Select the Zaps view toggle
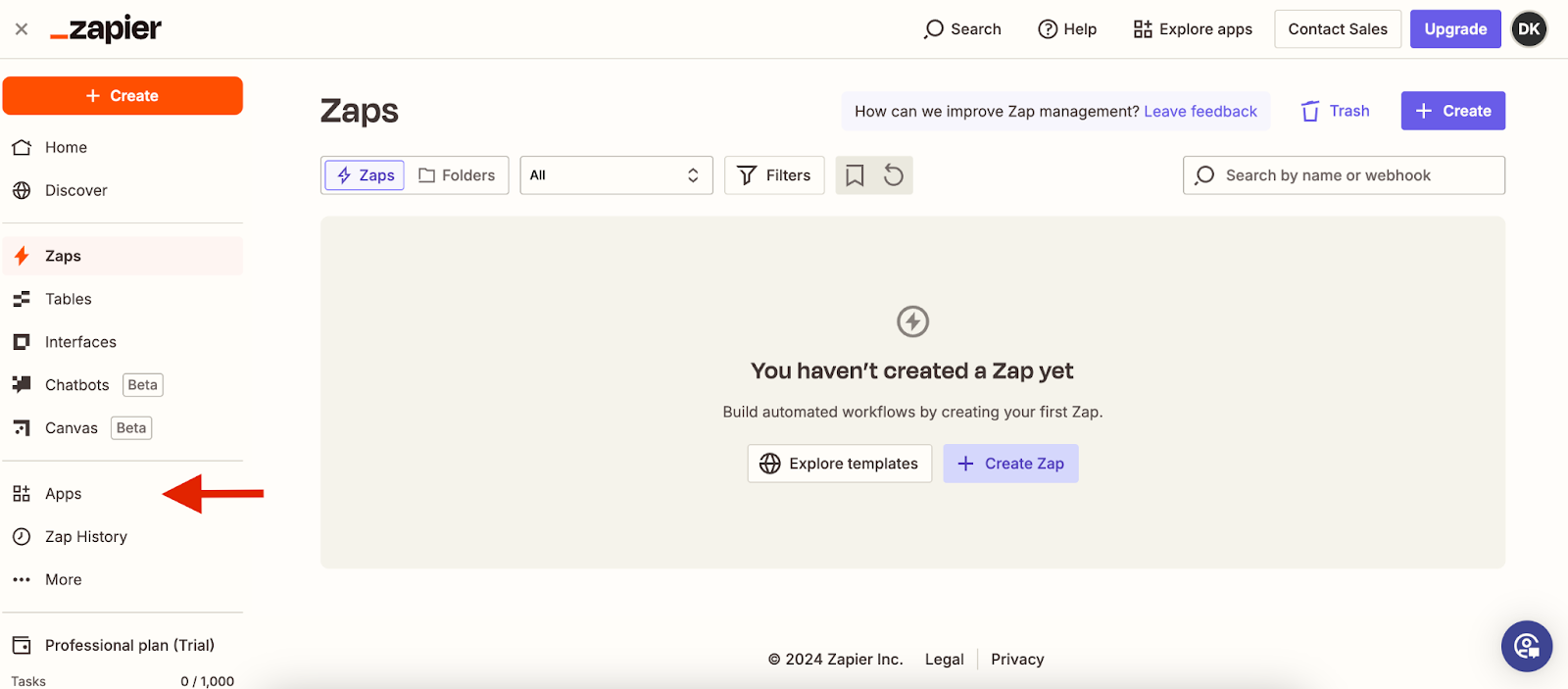The width and height of the screenshot is (1568, 689). 366,175
